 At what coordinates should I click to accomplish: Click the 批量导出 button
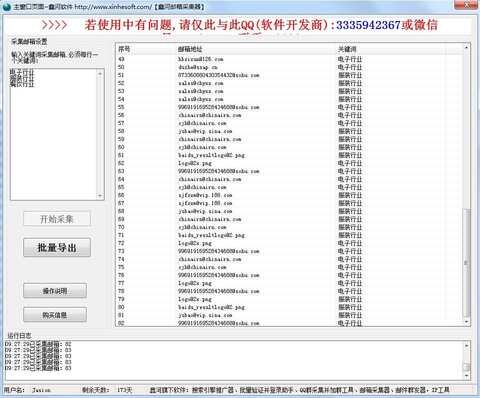57,247
